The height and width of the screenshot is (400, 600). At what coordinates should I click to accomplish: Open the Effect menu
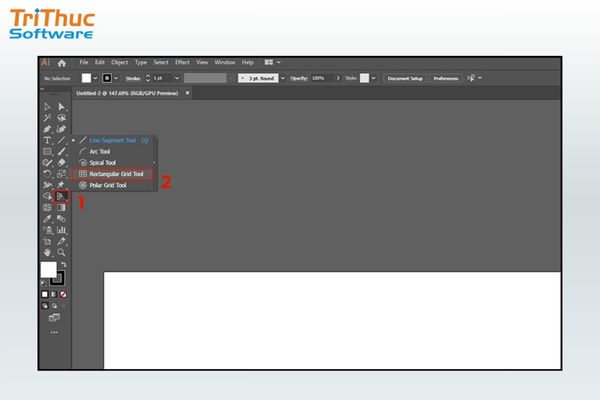183,62
